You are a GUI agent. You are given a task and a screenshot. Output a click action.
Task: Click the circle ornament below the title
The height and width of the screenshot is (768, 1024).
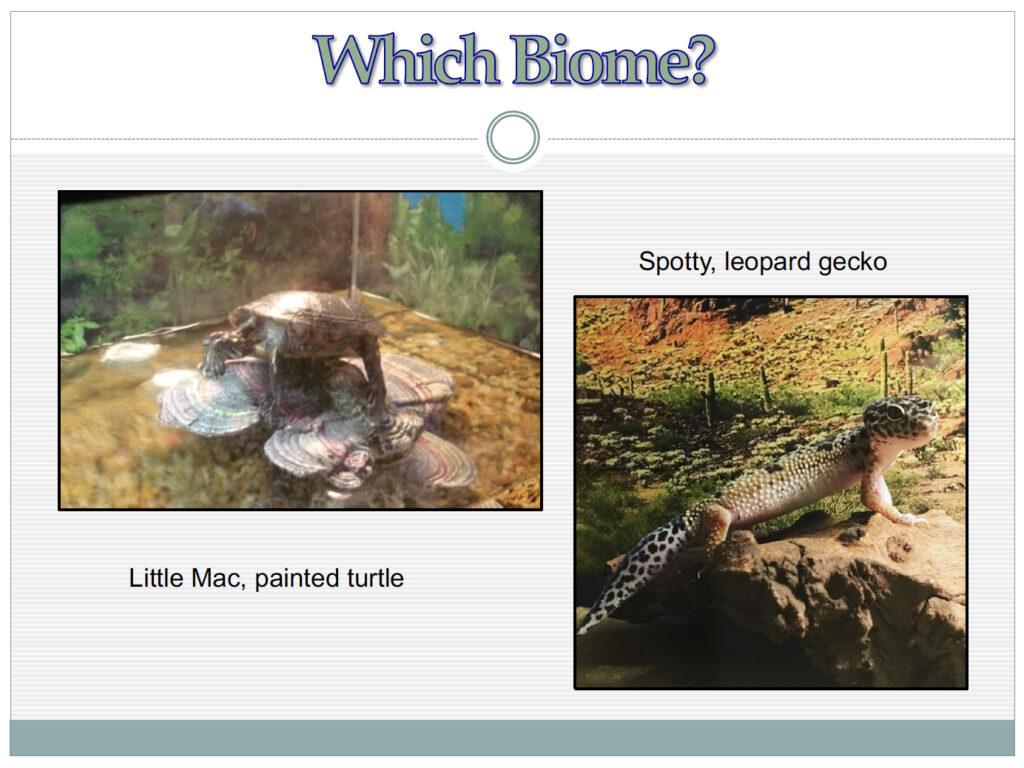513,138
